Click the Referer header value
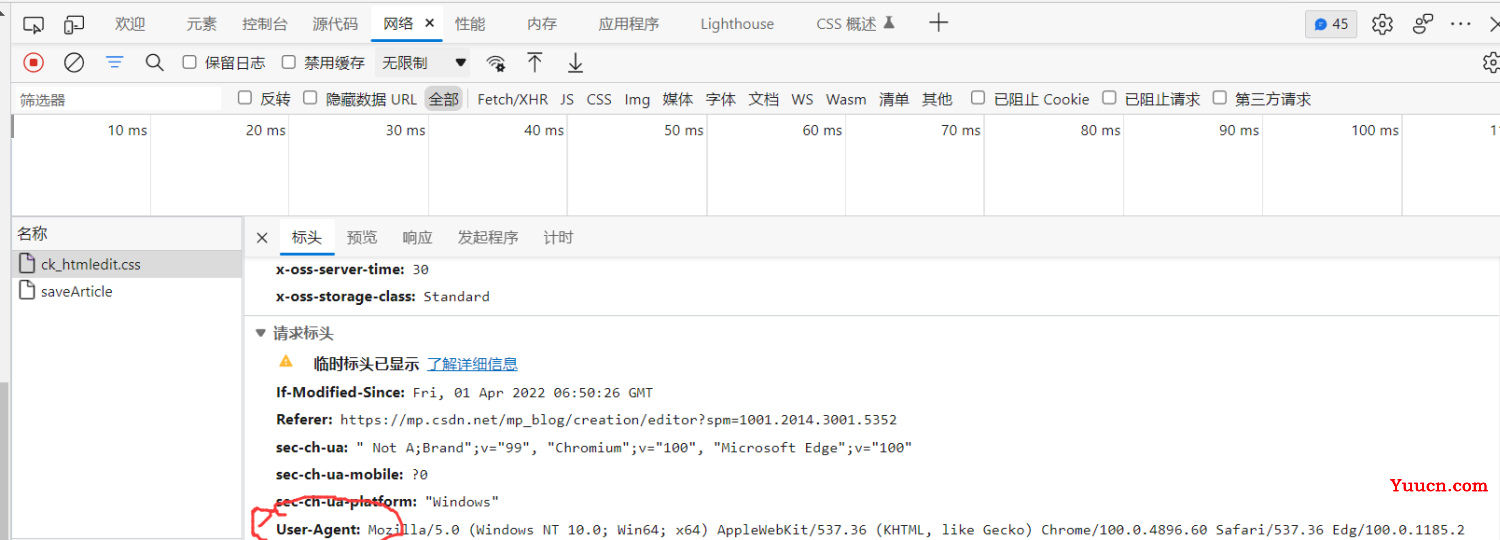1500x540 pixels. [618, 420]
